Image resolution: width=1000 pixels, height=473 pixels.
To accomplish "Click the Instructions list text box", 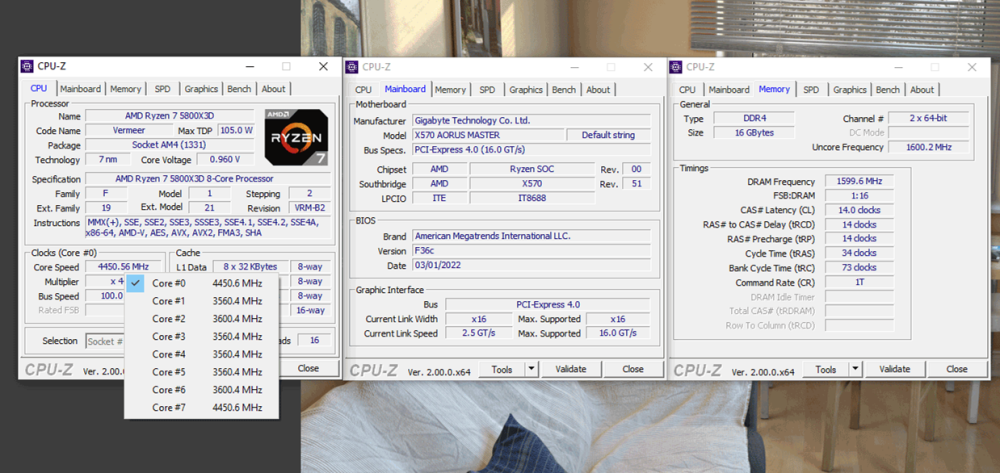I will tap(208, 228).
